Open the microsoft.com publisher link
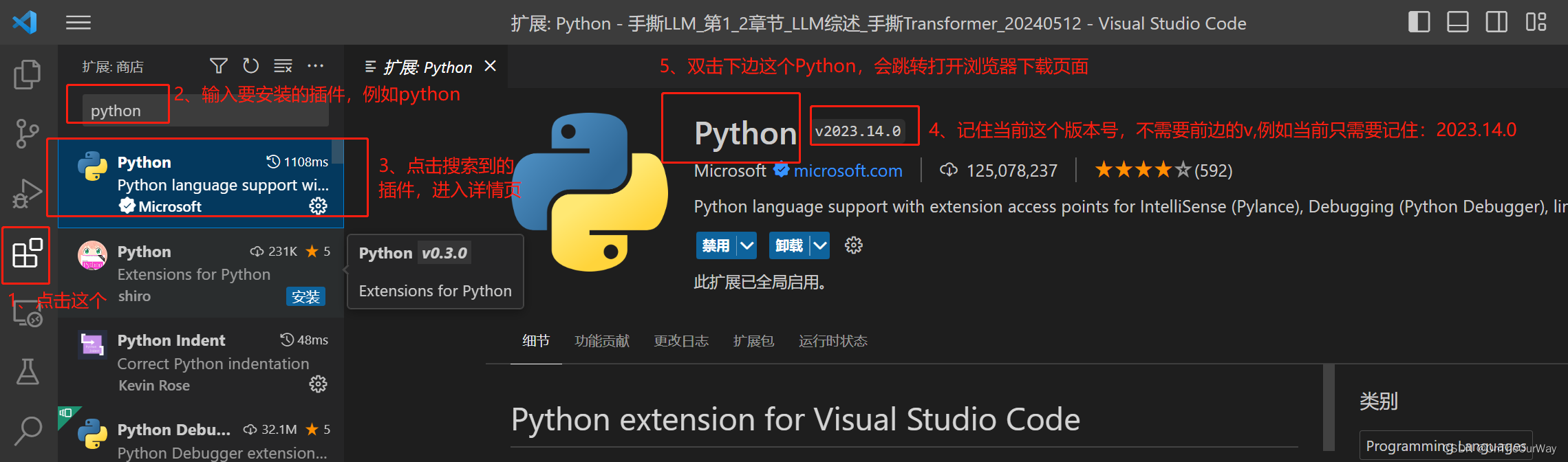 click(x=848, y=170)
